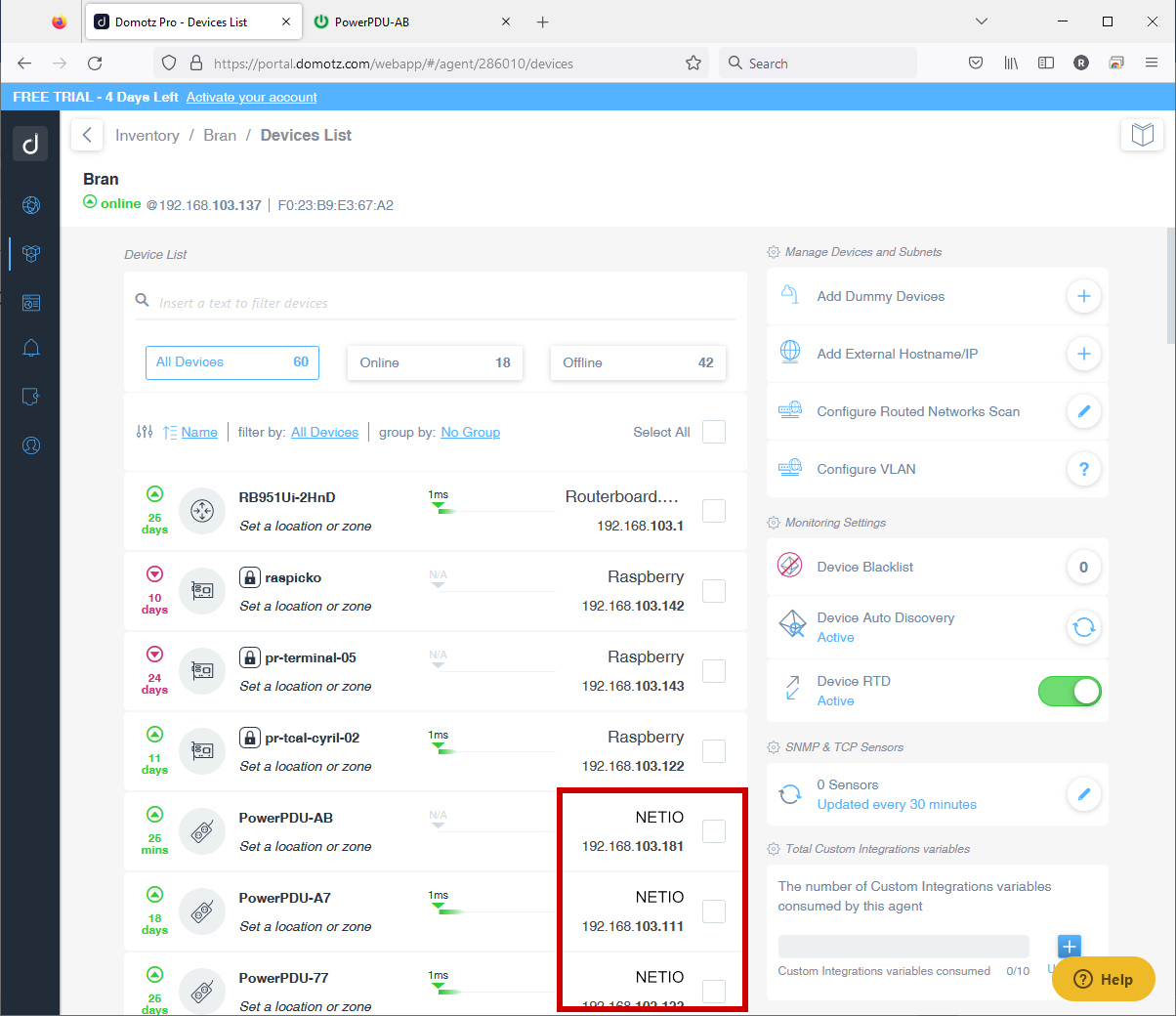1176x1016 pixels.
Task: Click the Firefox Search box
Action: (819, 63)
